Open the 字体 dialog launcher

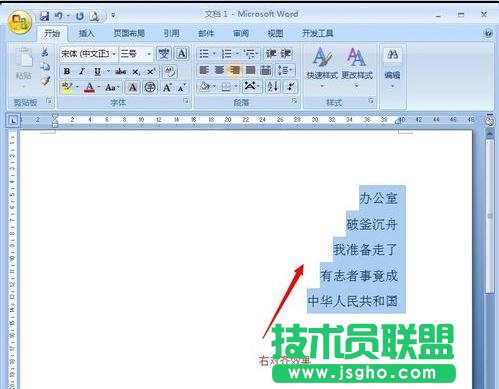[x=186, y=100]
